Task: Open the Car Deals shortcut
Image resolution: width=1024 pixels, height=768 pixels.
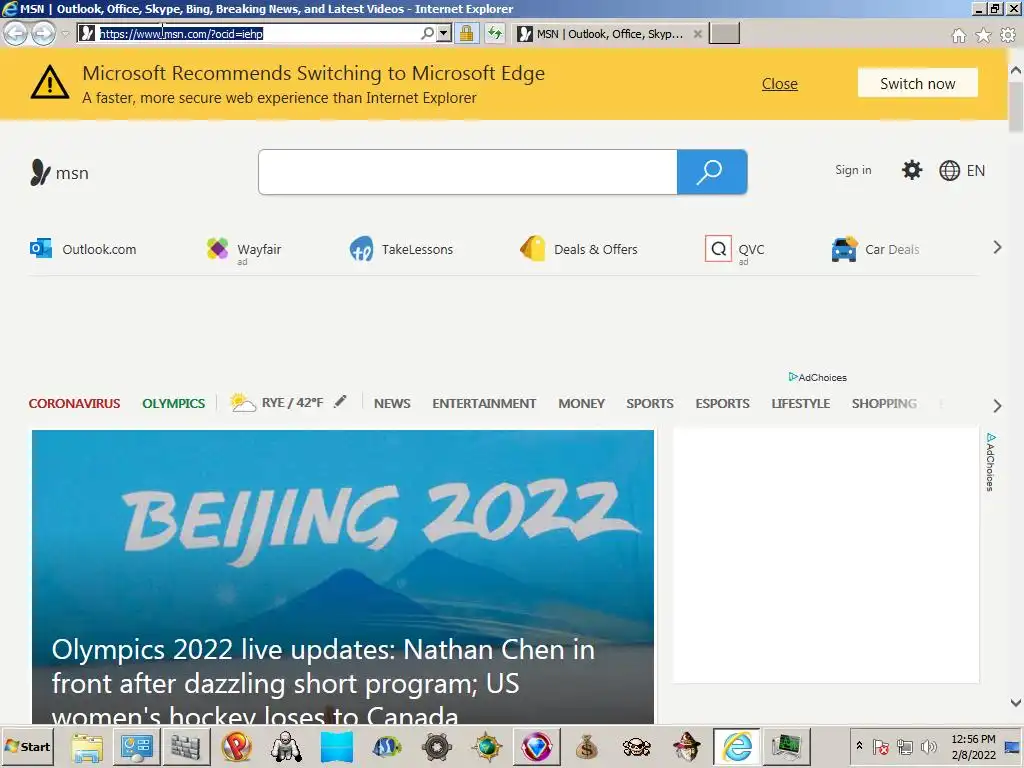Action: coord(875,249)
